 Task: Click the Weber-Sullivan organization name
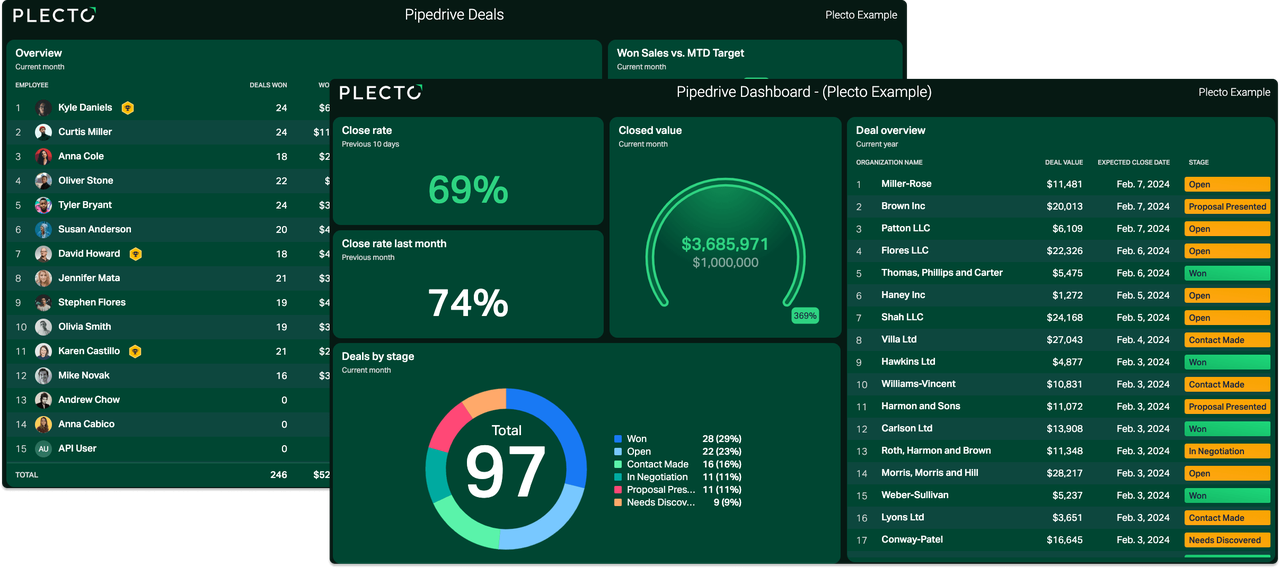[917, 495]
